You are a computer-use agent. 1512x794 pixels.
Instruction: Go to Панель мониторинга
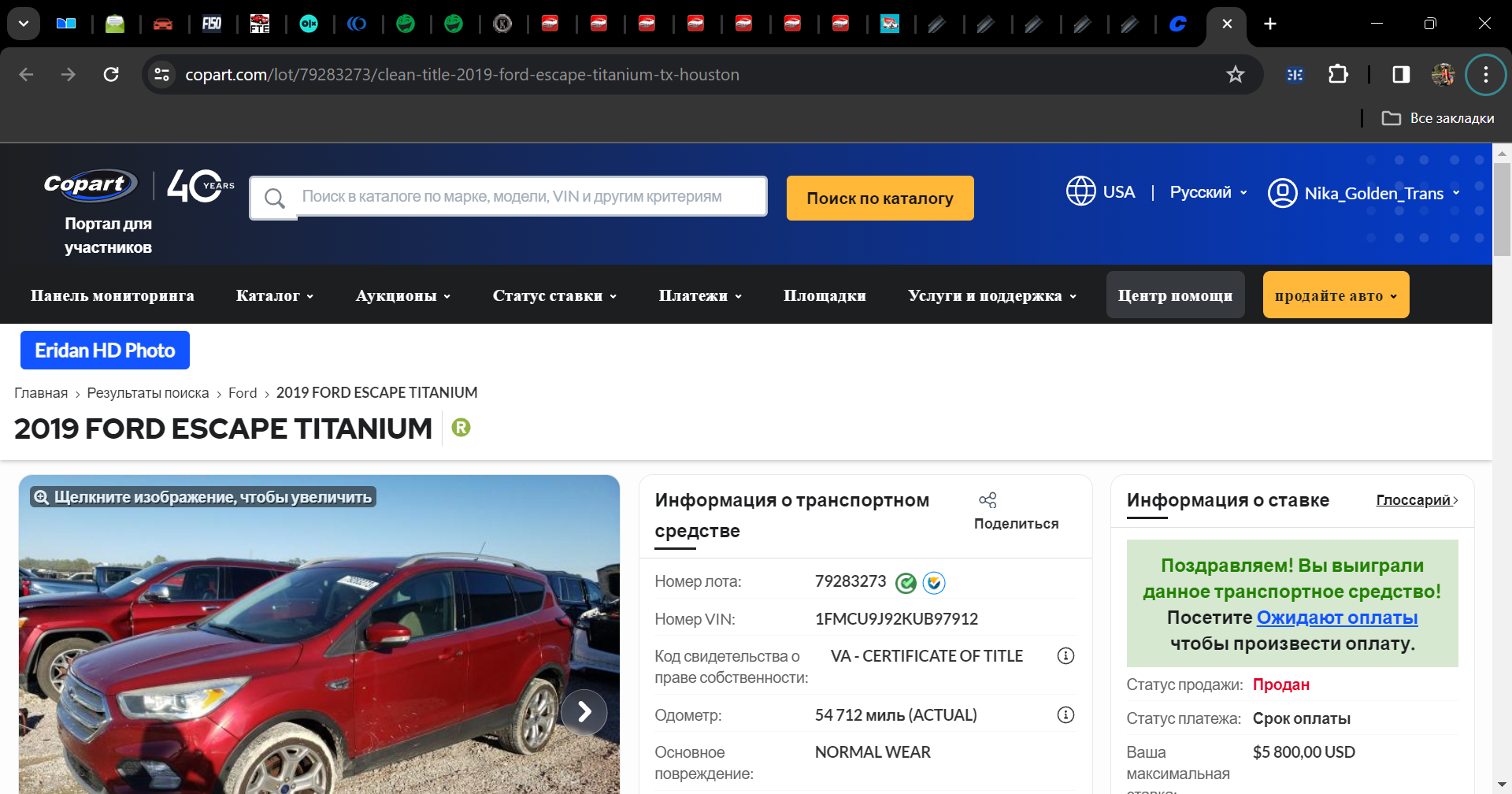tap(113, 295)
